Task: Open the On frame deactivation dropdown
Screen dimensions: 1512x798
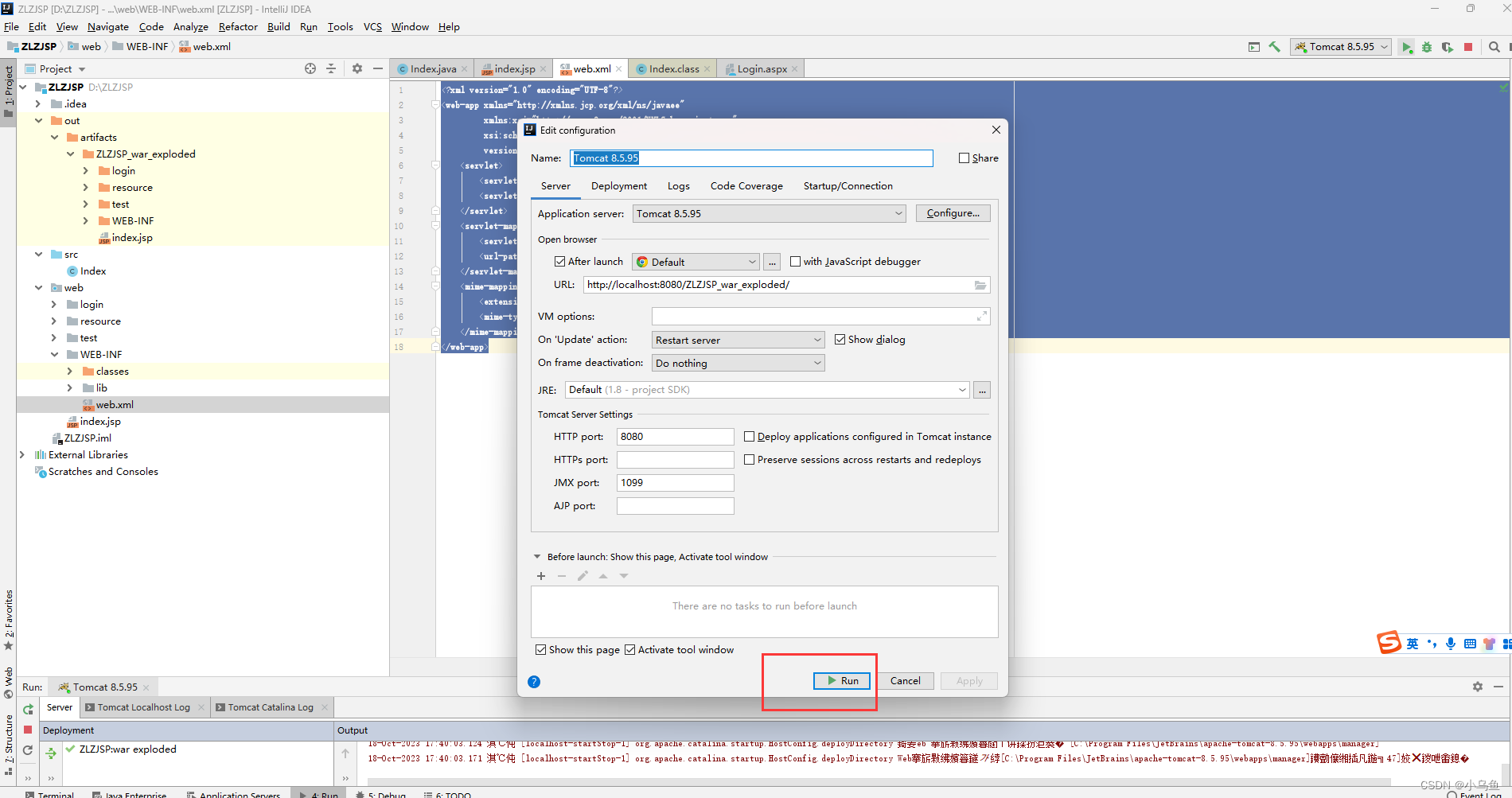Action: point(738,363)
